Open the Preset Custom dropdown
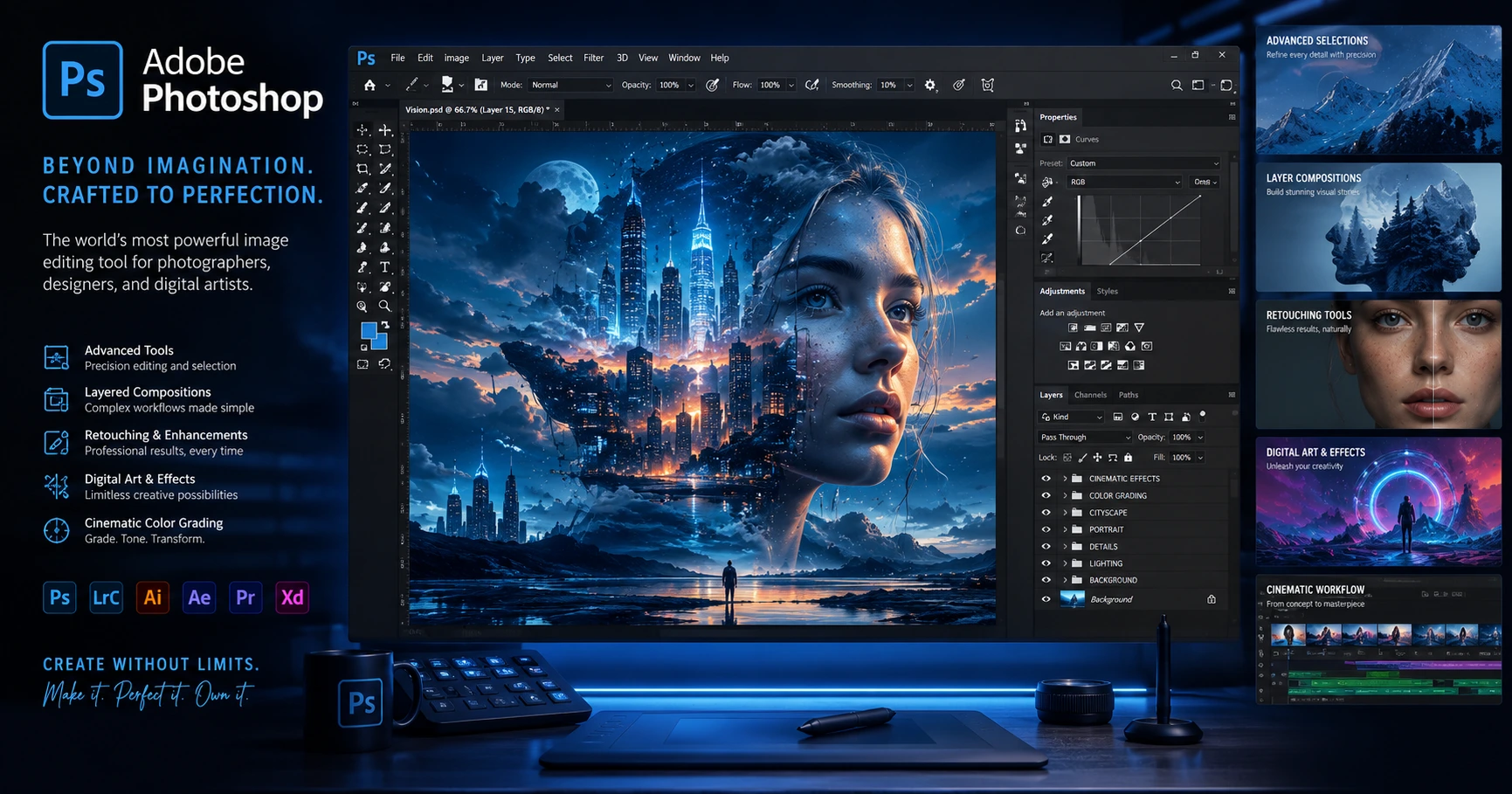This screenshot has height=794, width=1512. click(x=1143, y=163)
